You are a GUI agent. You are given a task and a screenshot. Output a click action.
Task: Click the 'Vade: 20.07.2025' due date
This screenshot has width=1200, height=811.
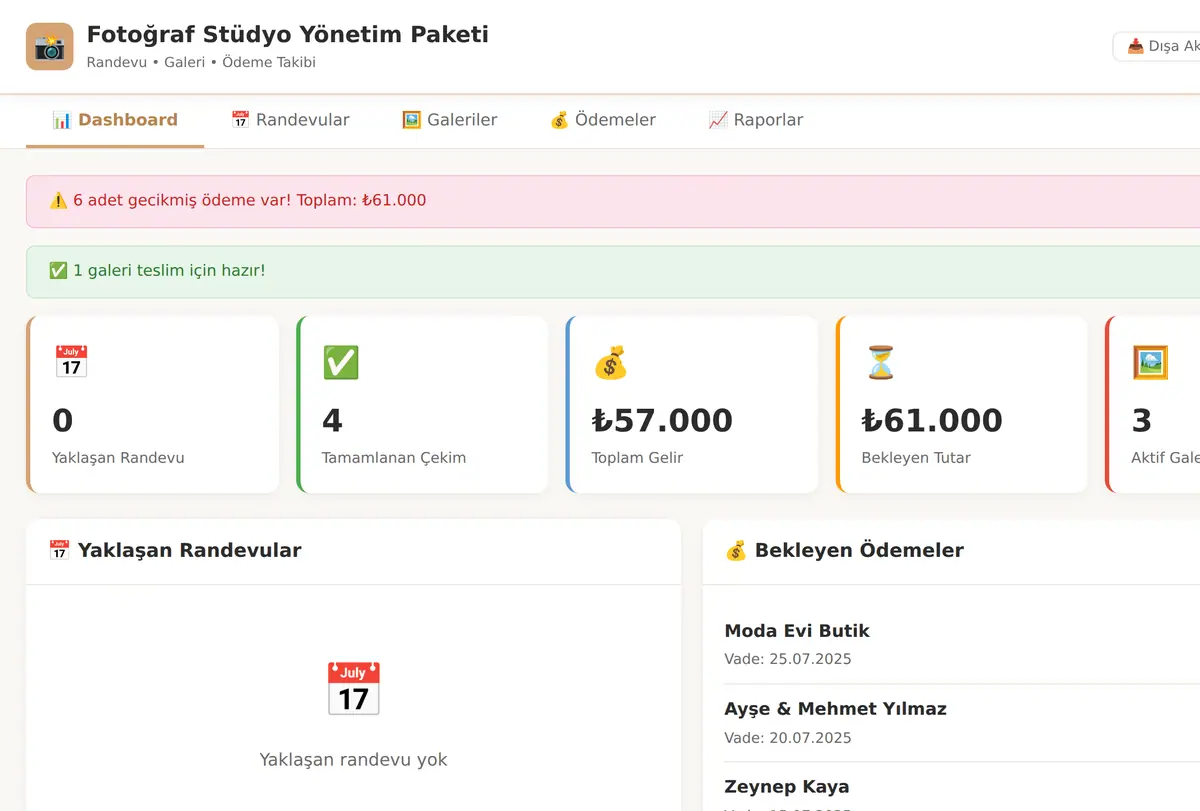[x=788, y=738]
